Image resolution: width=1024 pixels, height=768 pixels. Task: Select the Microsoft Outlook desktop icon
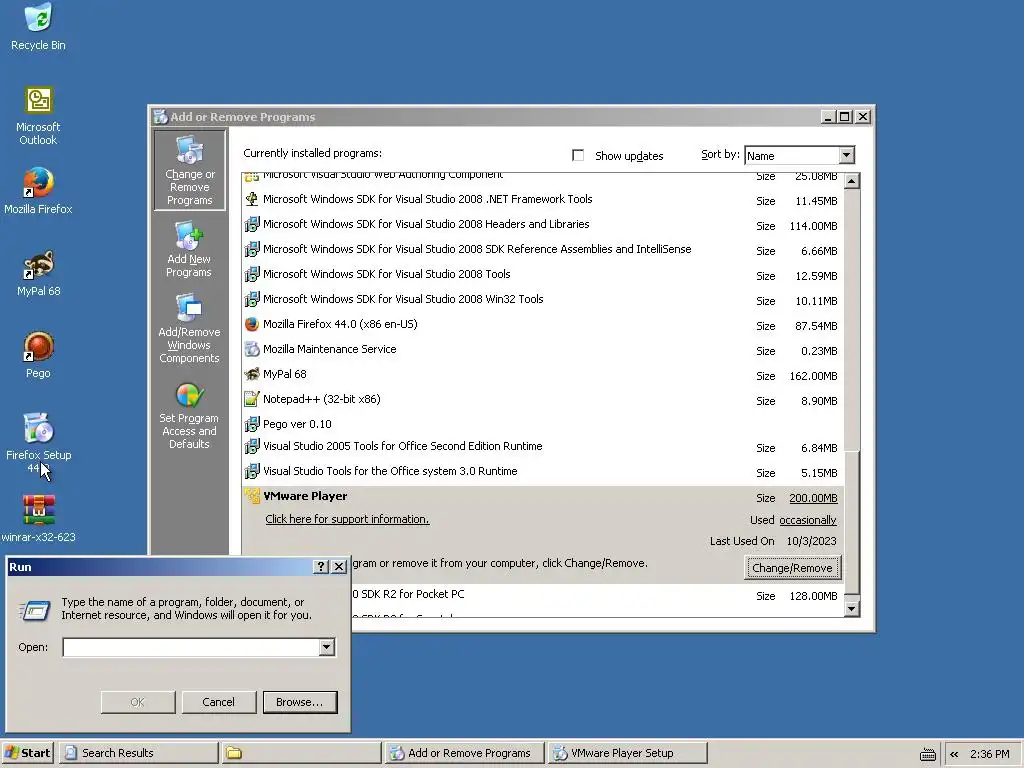tap(38, 115)
